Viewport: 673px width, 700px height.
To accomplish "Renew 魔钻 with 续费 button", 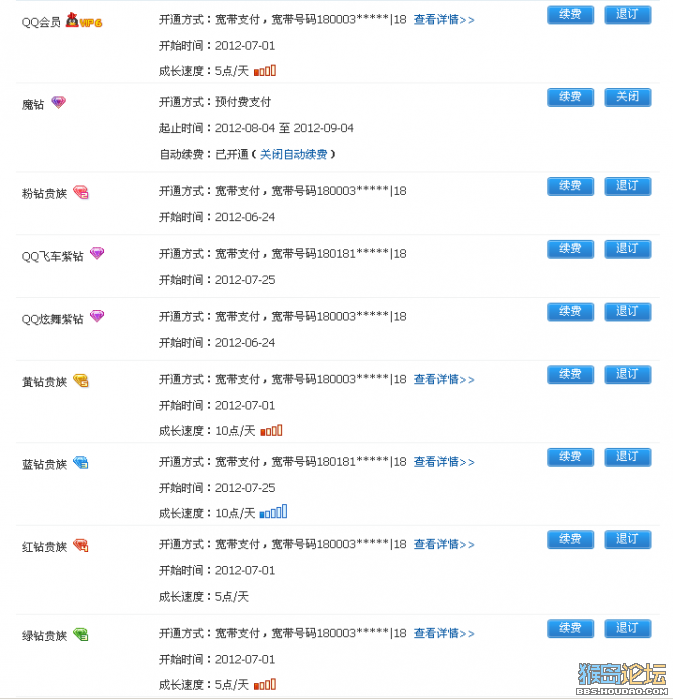I will [570, 97].
